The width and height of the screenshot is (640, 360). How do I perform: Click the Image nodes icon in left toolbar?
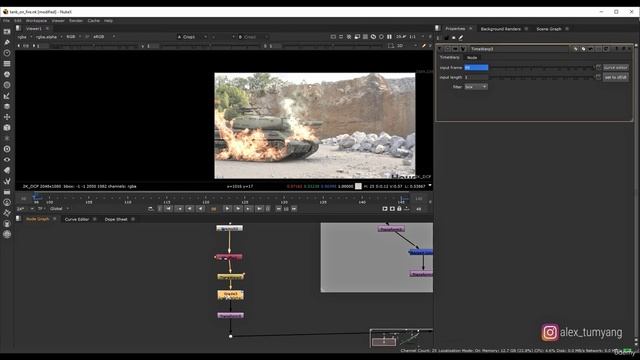click(7, 31)
